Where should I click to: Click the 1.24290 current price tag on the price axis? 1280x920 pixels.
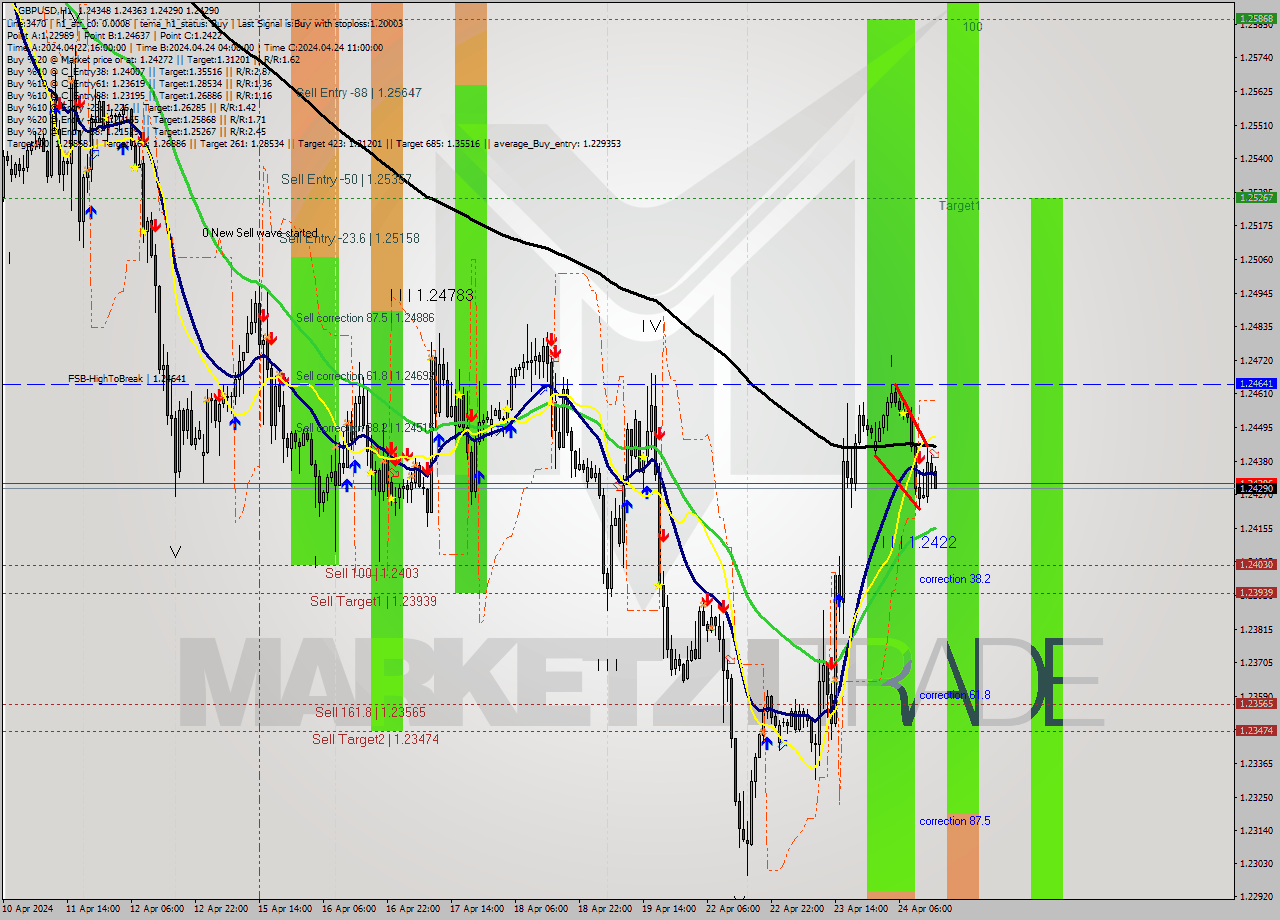coord(1256,488)
